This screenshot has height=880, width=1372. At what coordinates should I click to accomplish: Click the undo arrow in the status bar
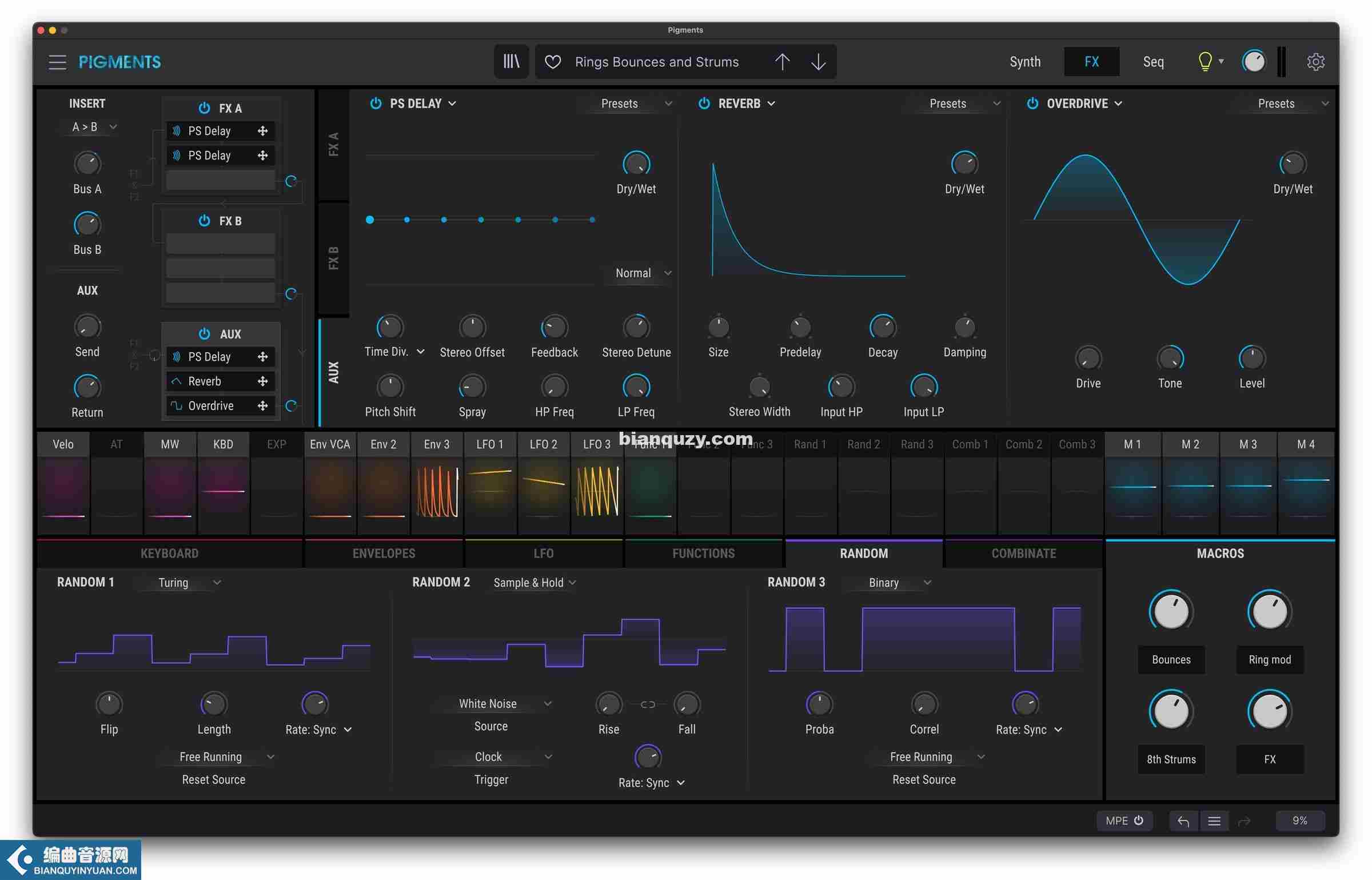(1183, 821)
